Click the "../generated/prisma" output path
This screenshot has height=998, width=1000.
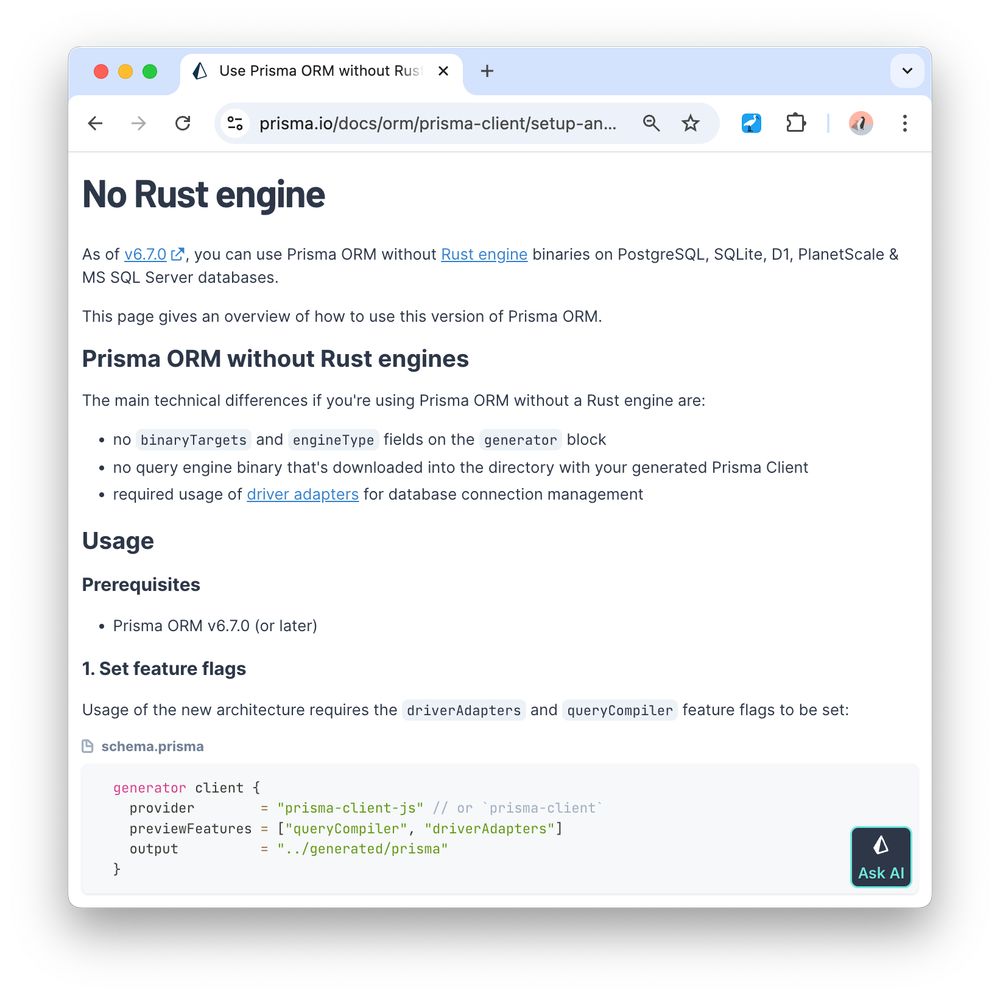362,849
